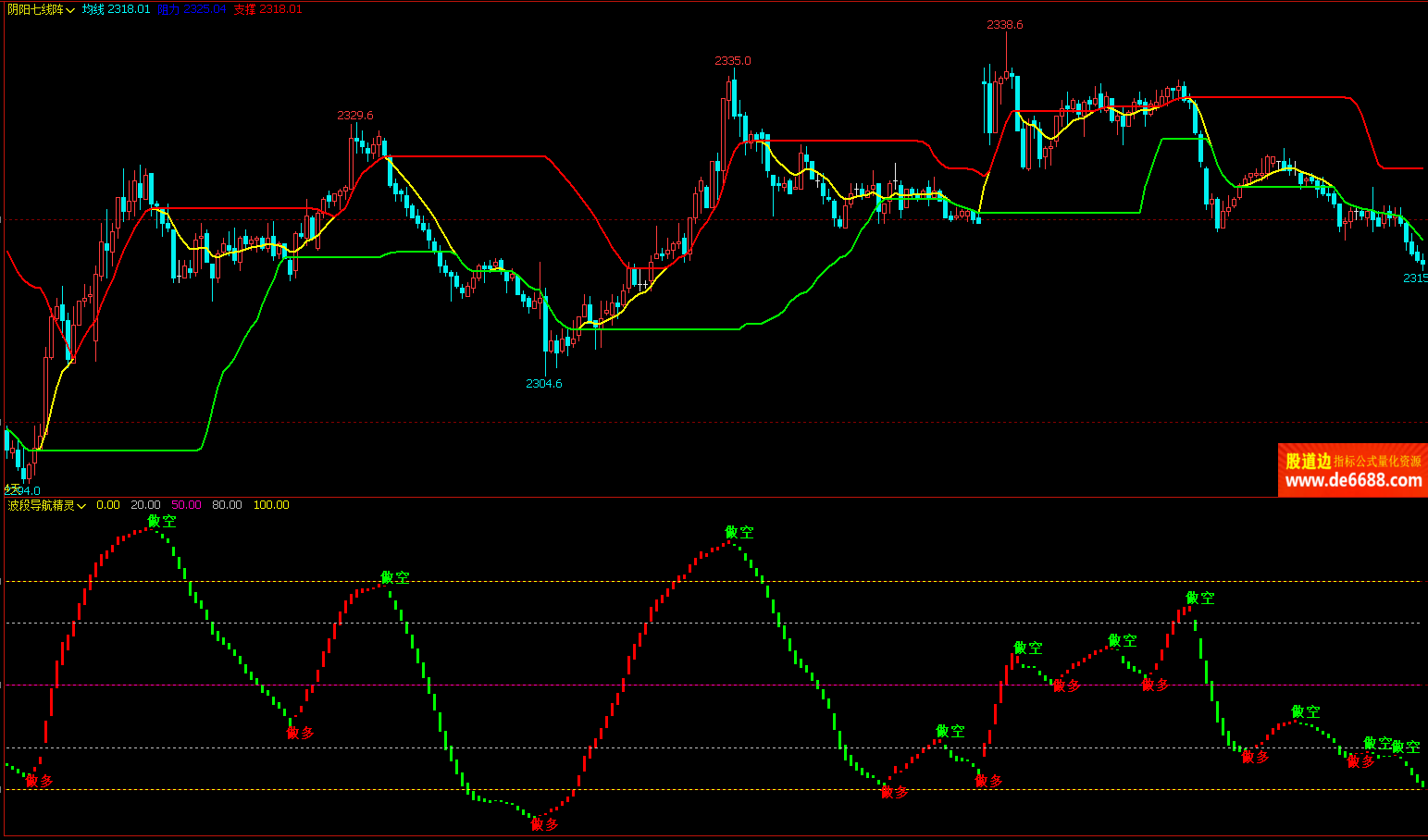Image resolution: width=1428 pixels, height=840 pixels.
Task: Click the 做空 signal at the oscillator's highest peak
Action: [162, 521]
